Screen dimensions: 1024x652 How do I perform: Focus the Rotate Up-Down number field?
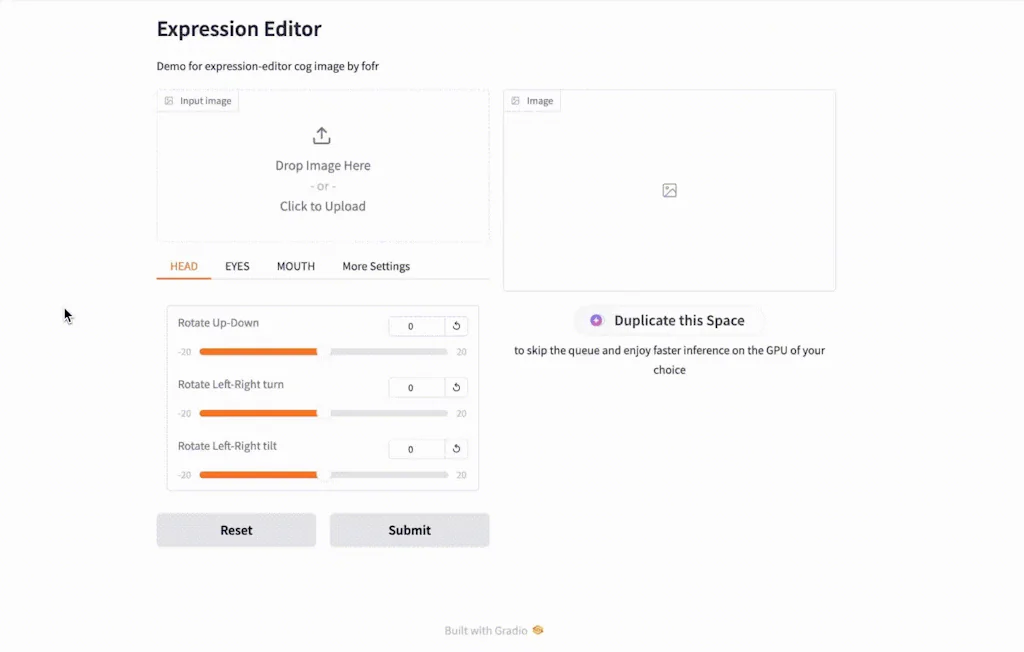click(x=416, y=326)
